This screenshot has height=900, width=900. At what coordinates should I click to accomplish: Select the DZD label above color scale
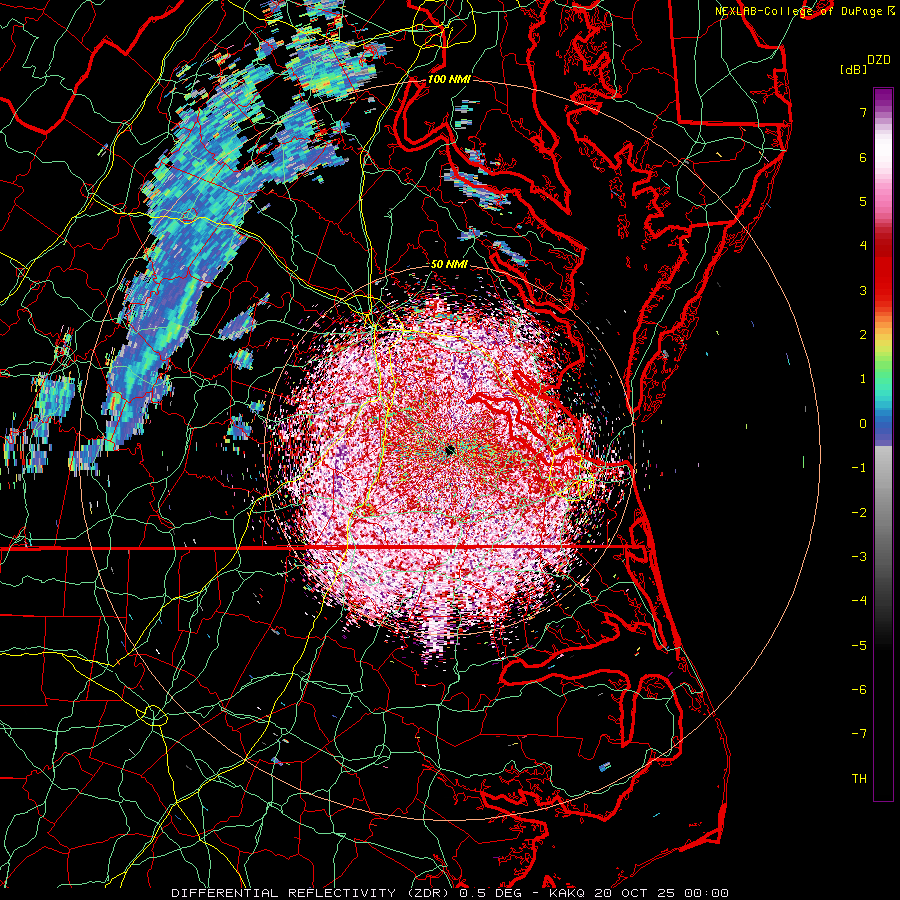pyautogui.click(x=878, y=60)
